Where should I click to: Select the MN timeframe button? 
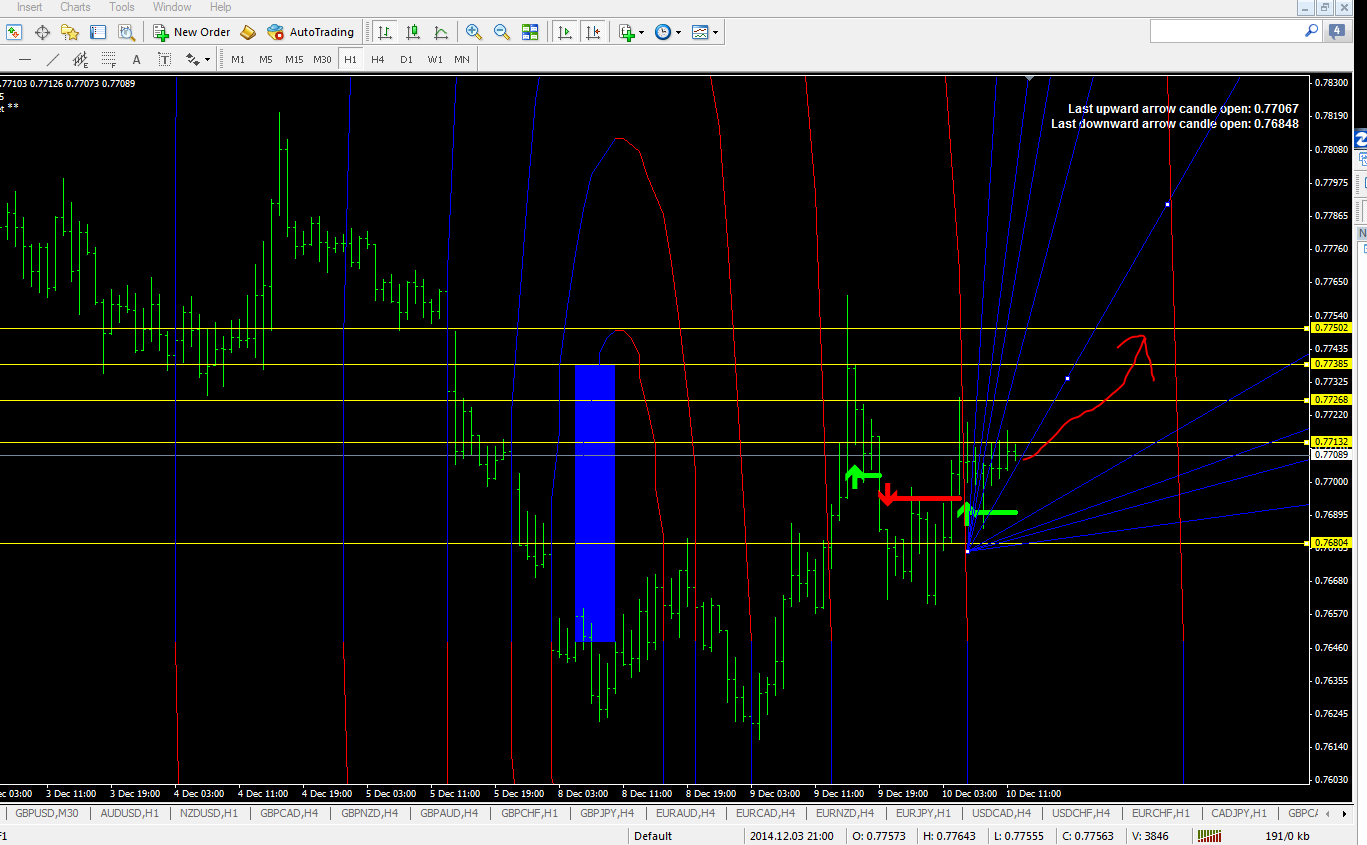point(462,59)
